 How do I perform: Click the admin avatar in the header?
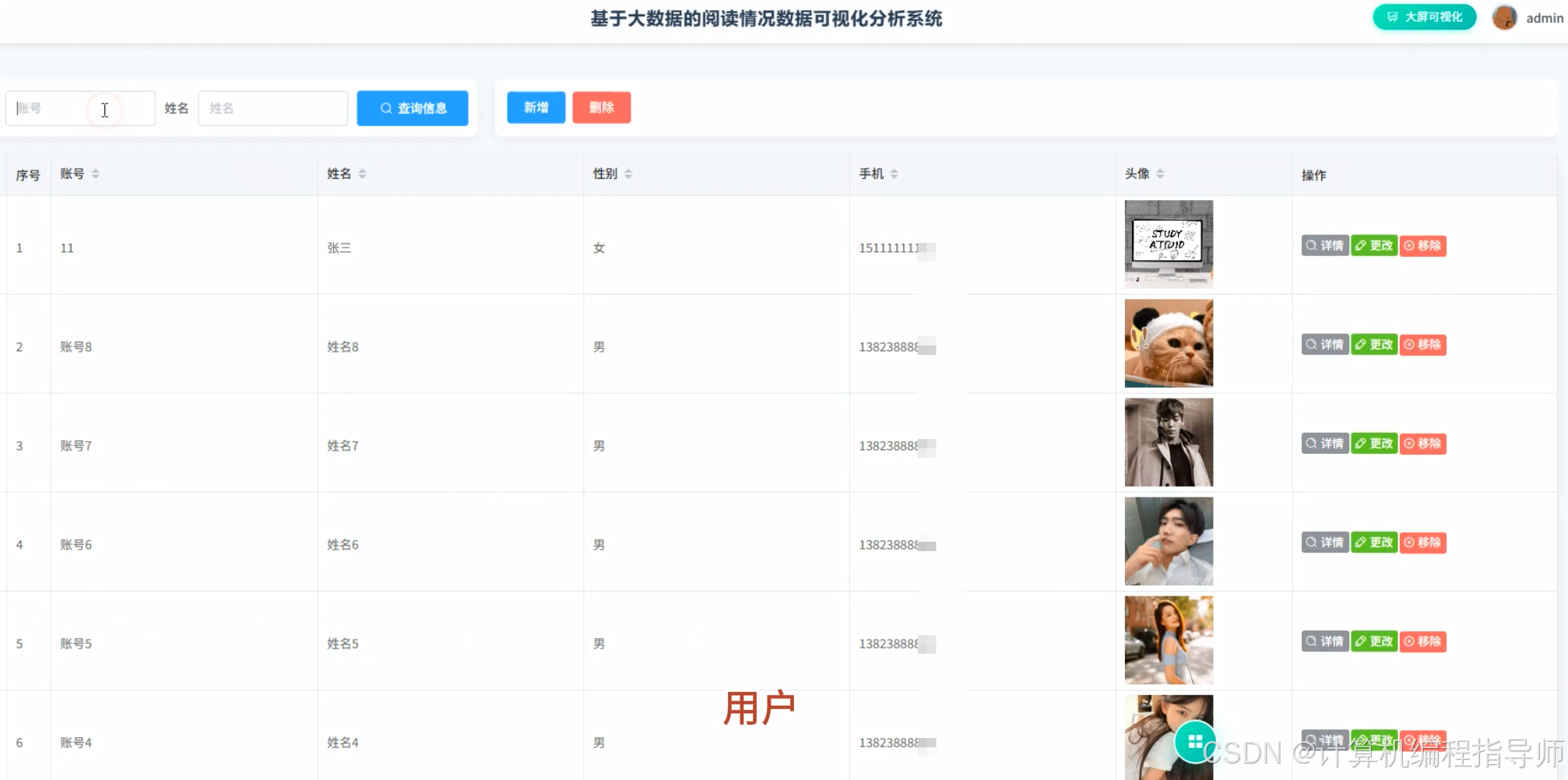tap(1503, 16)
